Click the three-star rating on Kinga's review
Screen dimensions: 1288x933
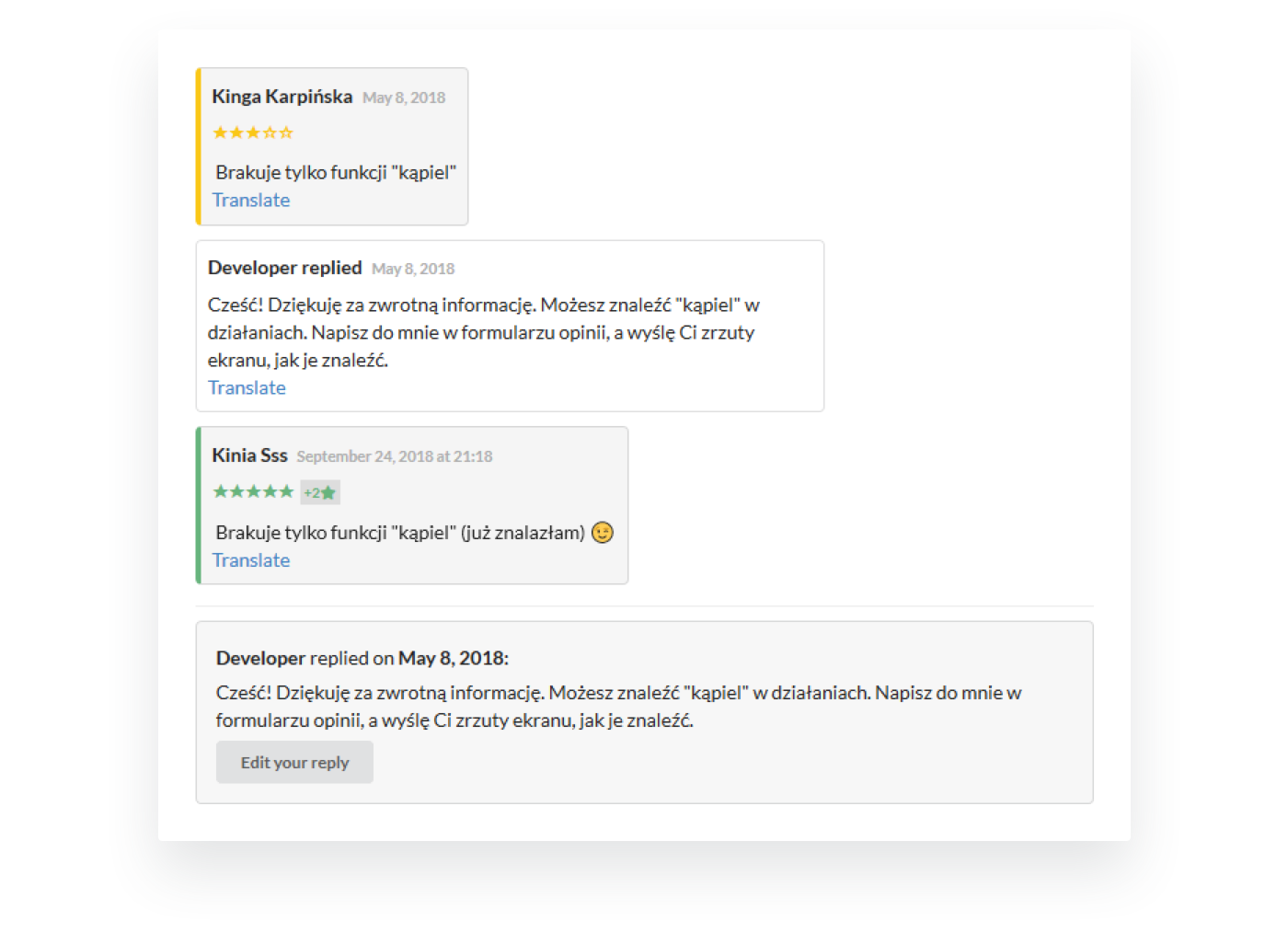[x=253, y=132]
